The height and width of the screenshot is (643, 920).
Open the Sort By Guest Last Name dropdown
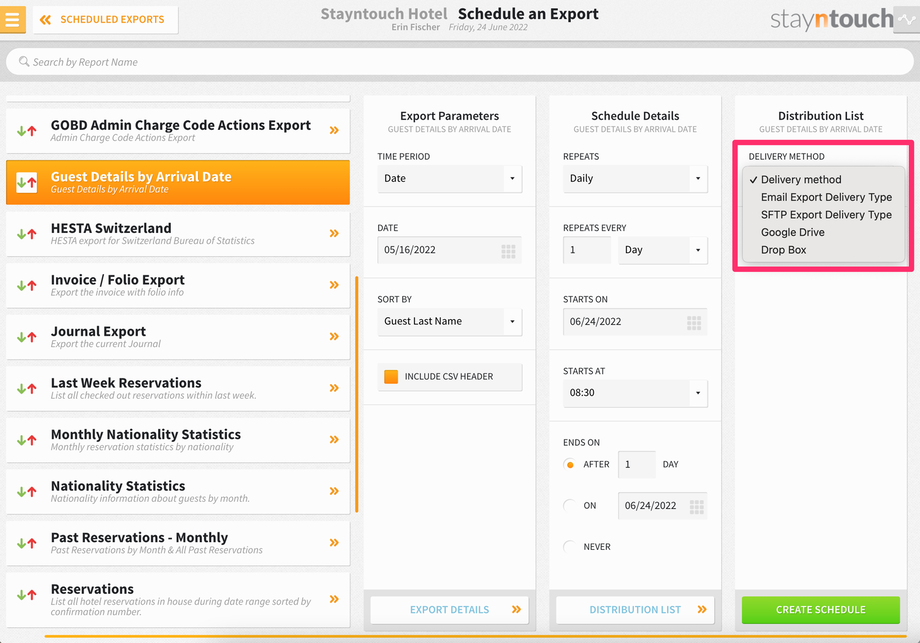[x=449, y=322]
